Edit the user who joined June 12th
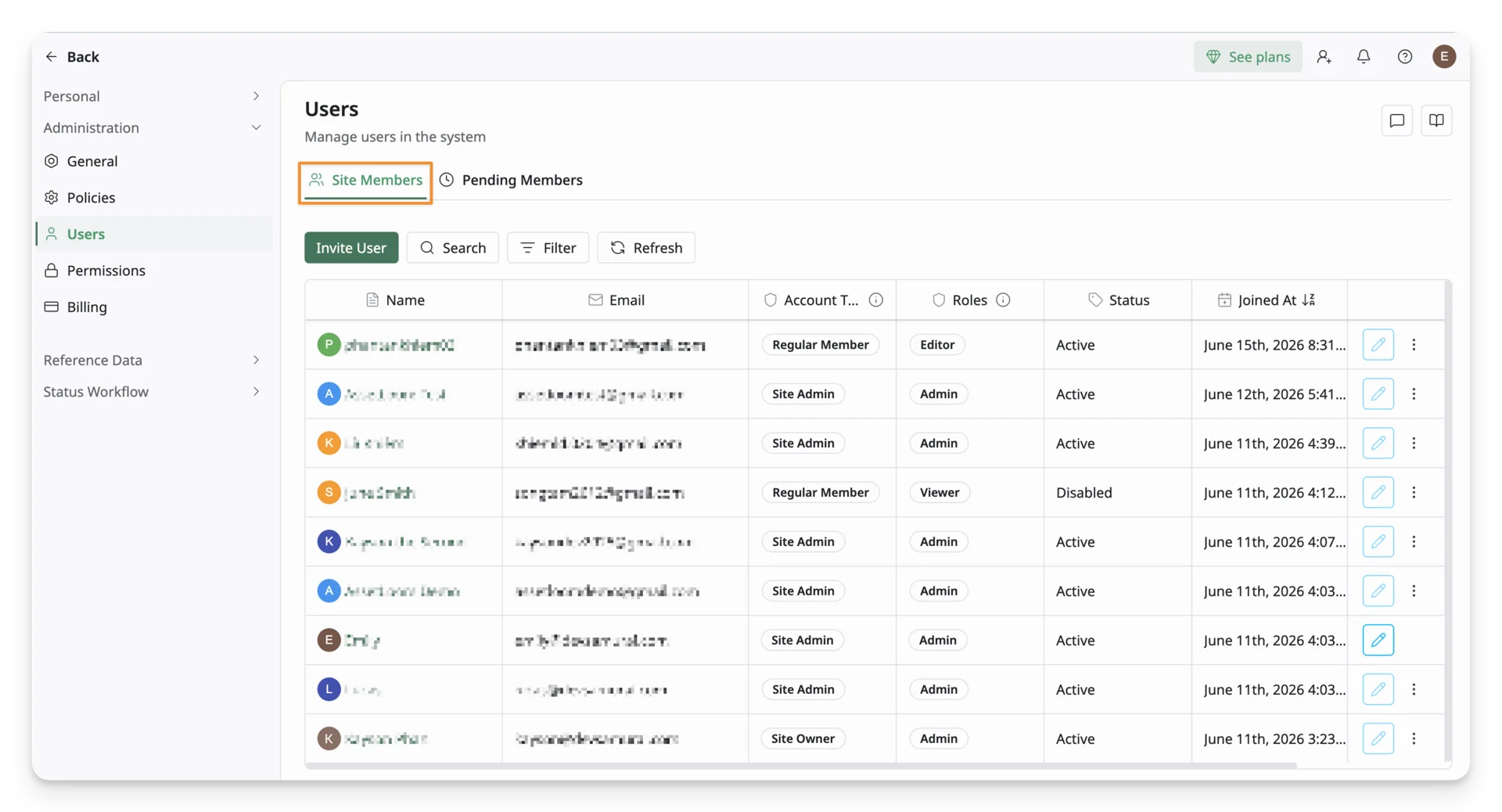The height and width of the screenshot is (812, 1502). tap(1378, 393)
